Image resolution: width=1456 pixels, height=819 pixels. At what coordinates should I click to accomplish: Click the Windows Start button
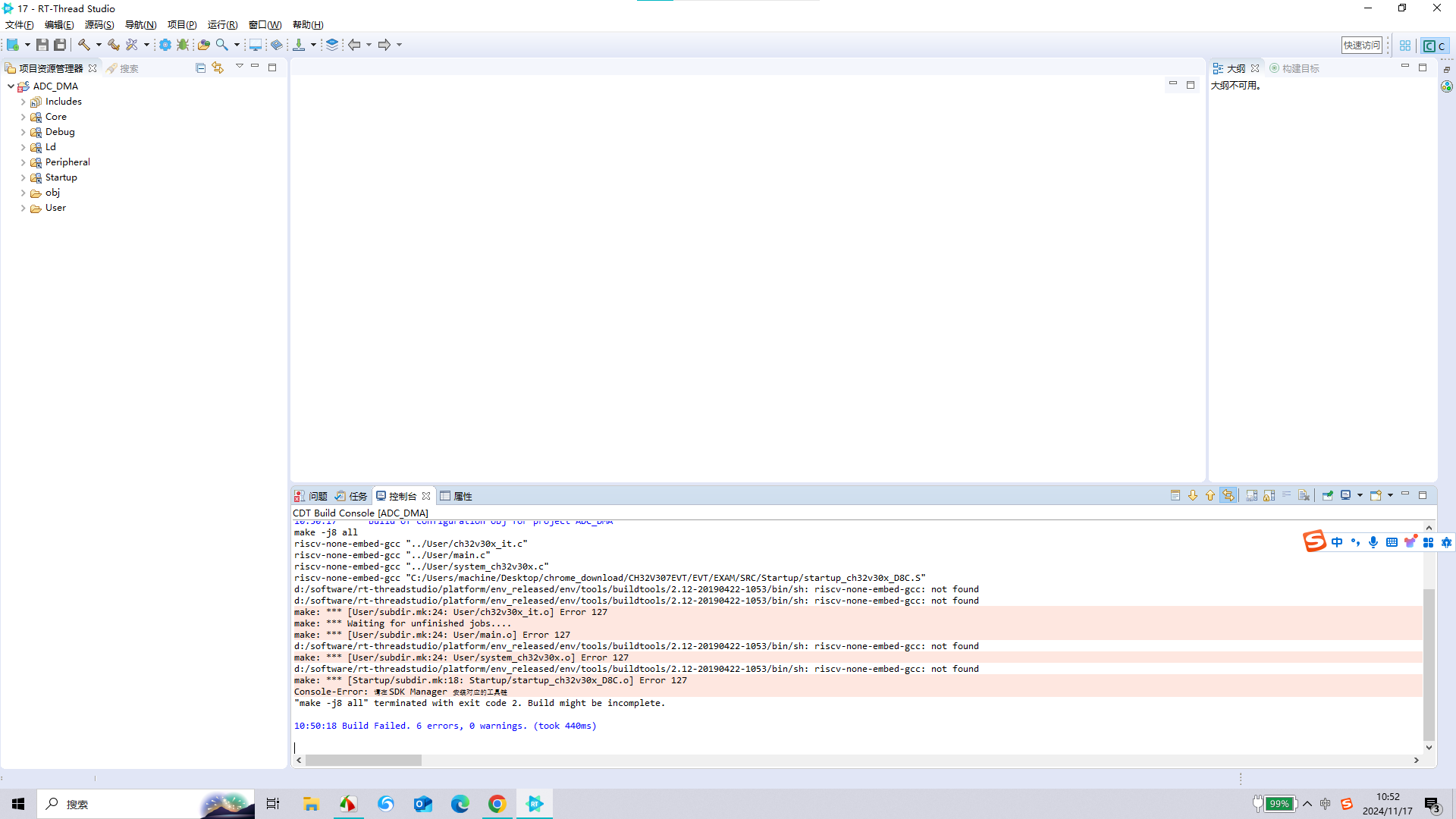[x=18, y=804]
